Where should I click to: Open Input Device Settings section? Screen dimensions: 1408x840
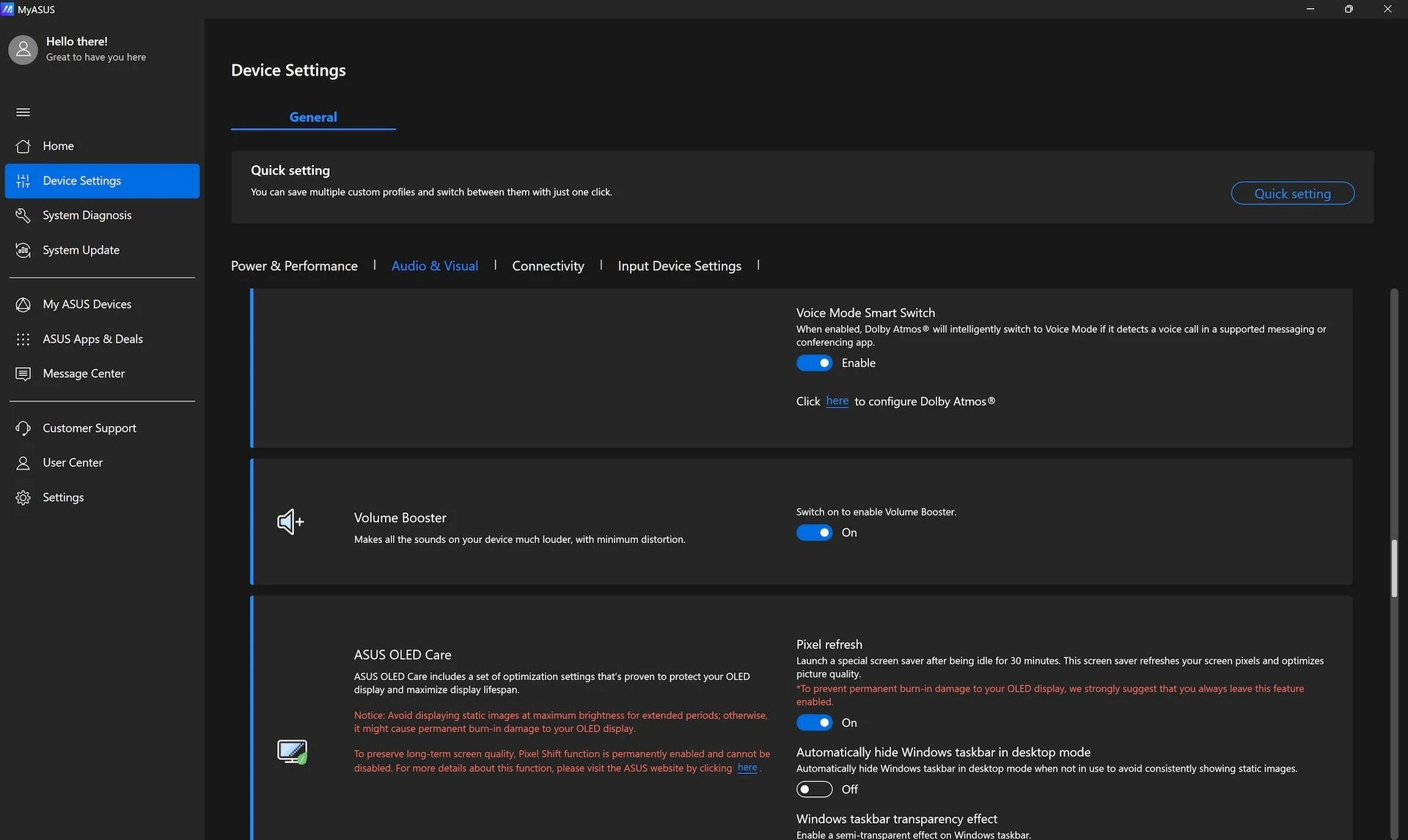(679, 266)
